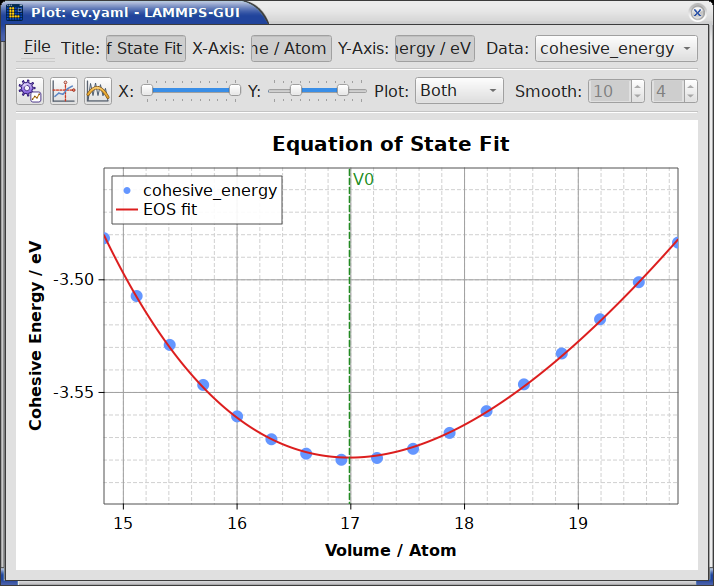714x586 pixels.
Task: Click the Y range slider right handle
Action: tap(343, 90)
